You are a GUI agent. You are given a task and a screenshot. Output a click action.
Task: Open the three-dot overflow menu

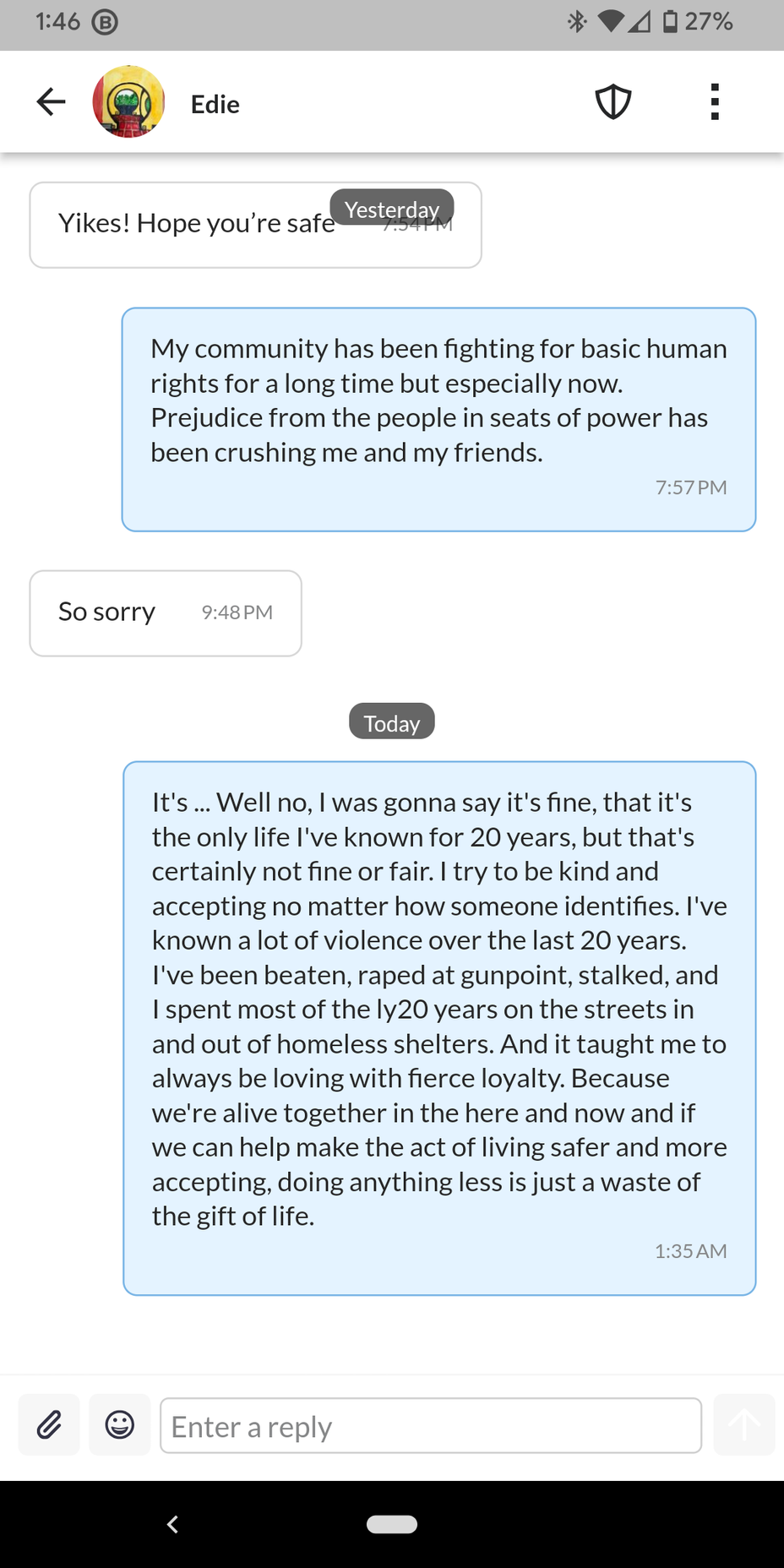tap(715, 102)
